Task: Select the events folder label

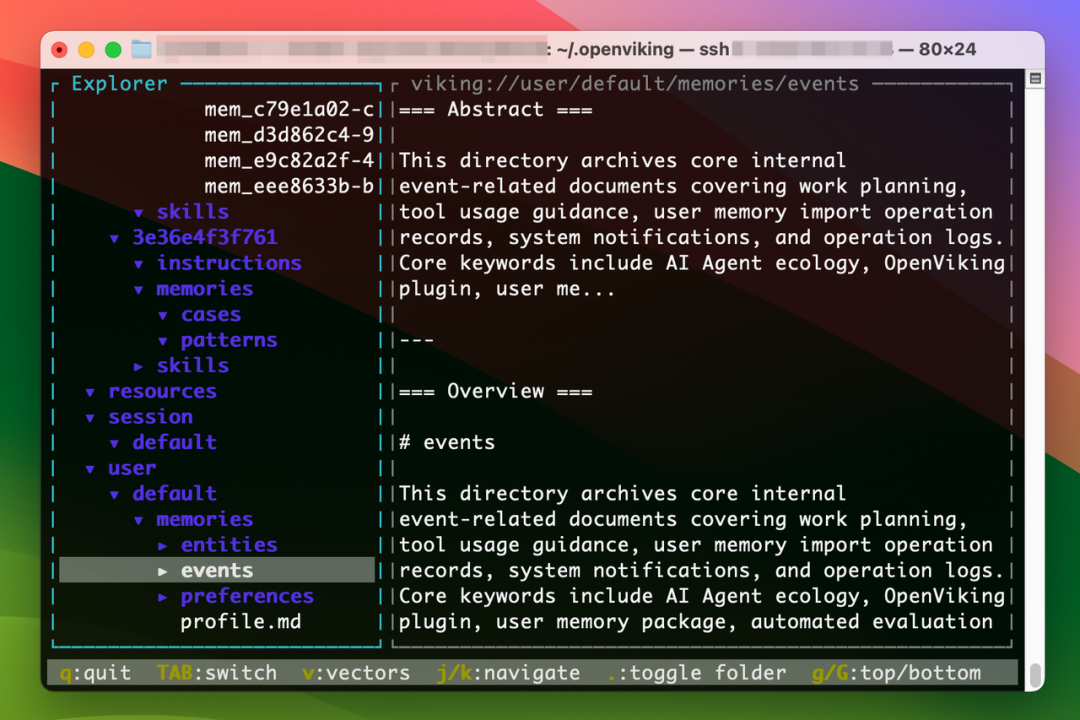Action: click(x=217, y=570)
